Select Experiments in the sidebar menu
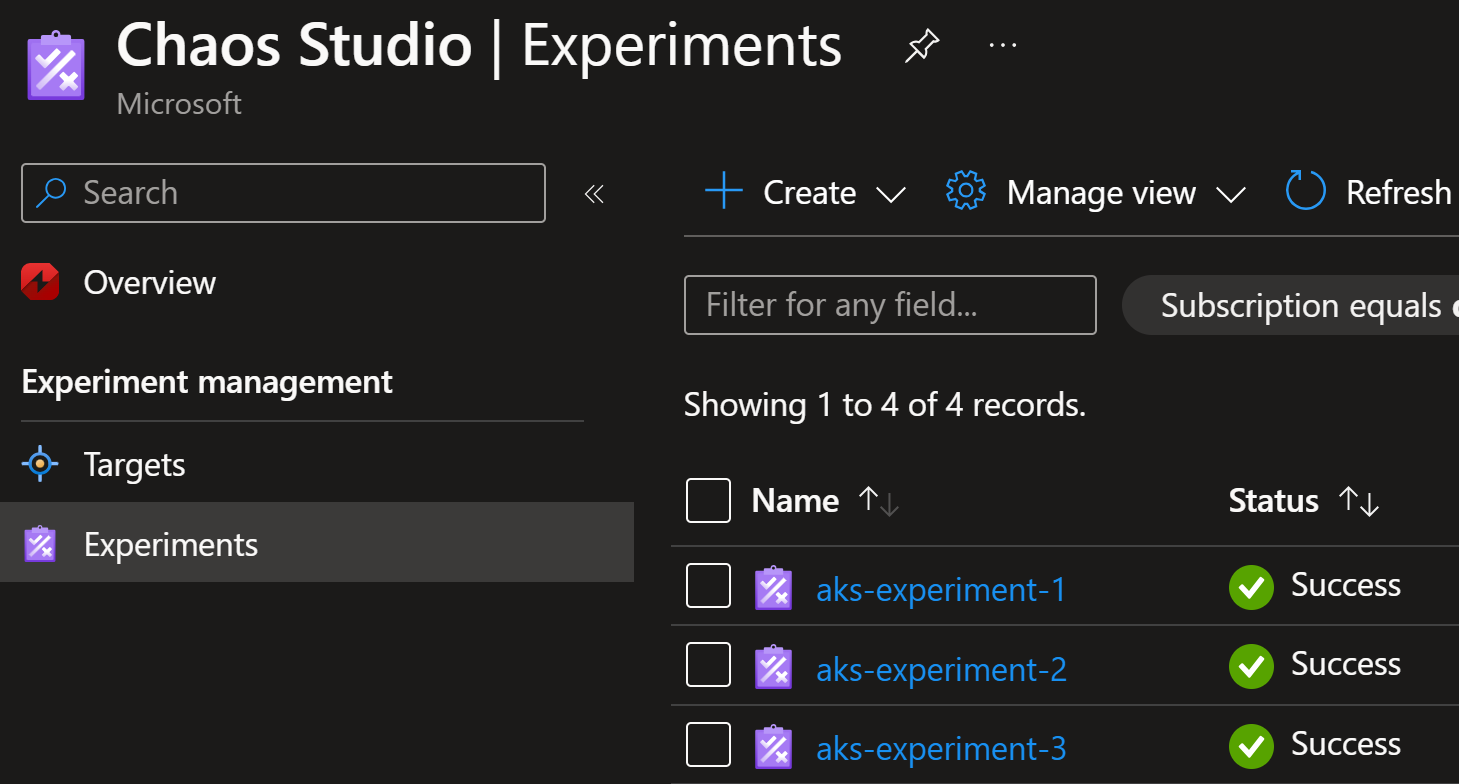The image size is (1459, 784). (x=317, y=543)
